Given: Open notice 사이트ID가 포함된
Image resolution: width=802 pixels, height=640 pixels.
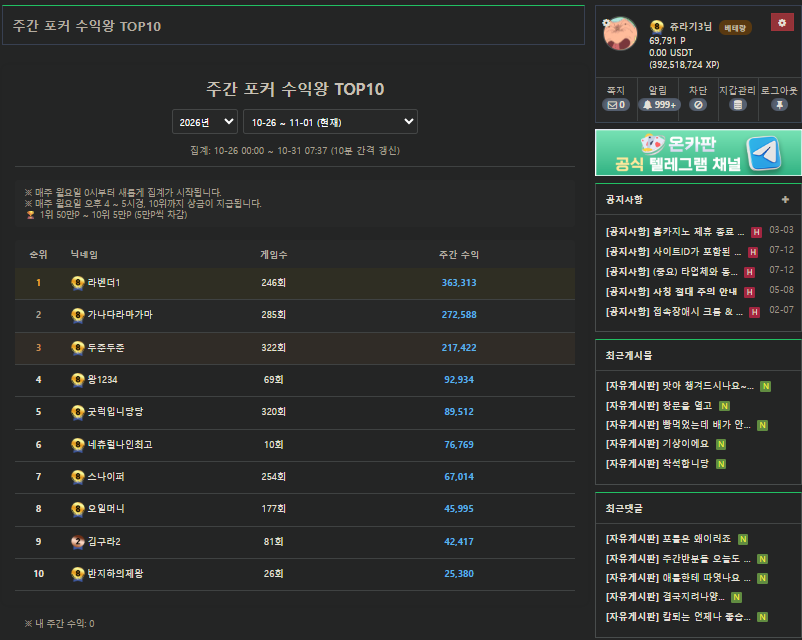Looking at the screenshot, I should (x=673, y=252).
